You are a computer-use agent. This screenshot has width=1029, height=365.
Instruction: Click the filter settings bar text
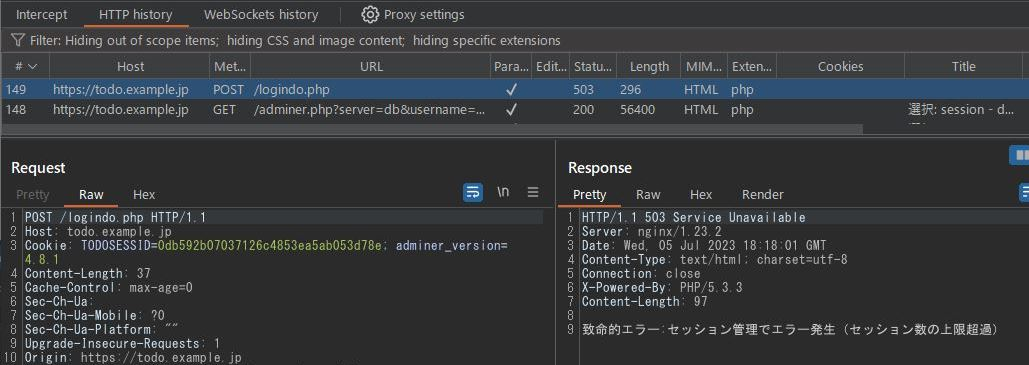pyautogui.click(x=295, y=41)
